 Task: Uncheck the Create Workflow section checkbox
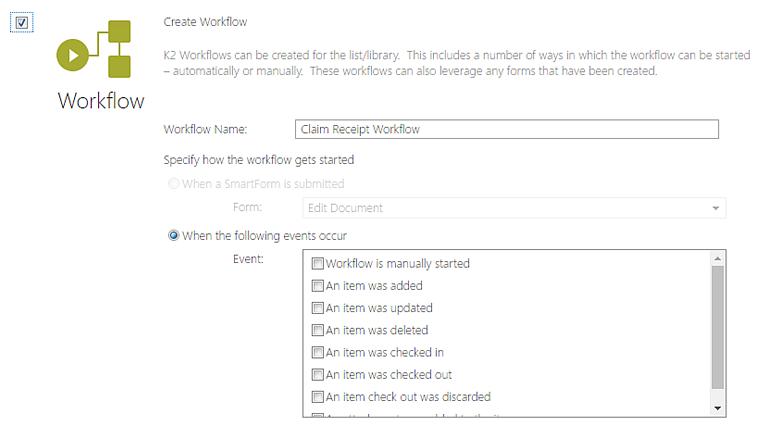click(22, 23)
